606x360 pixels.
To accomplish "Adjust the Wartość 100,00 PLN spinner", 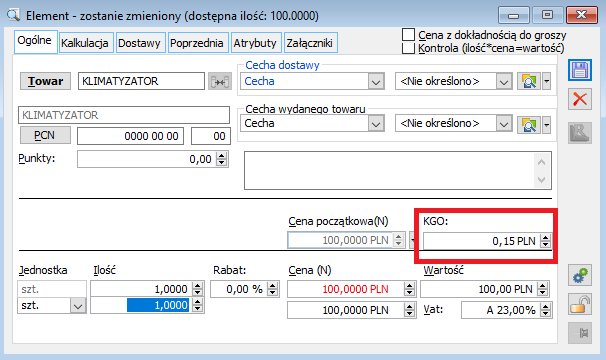I will point(543,289).
